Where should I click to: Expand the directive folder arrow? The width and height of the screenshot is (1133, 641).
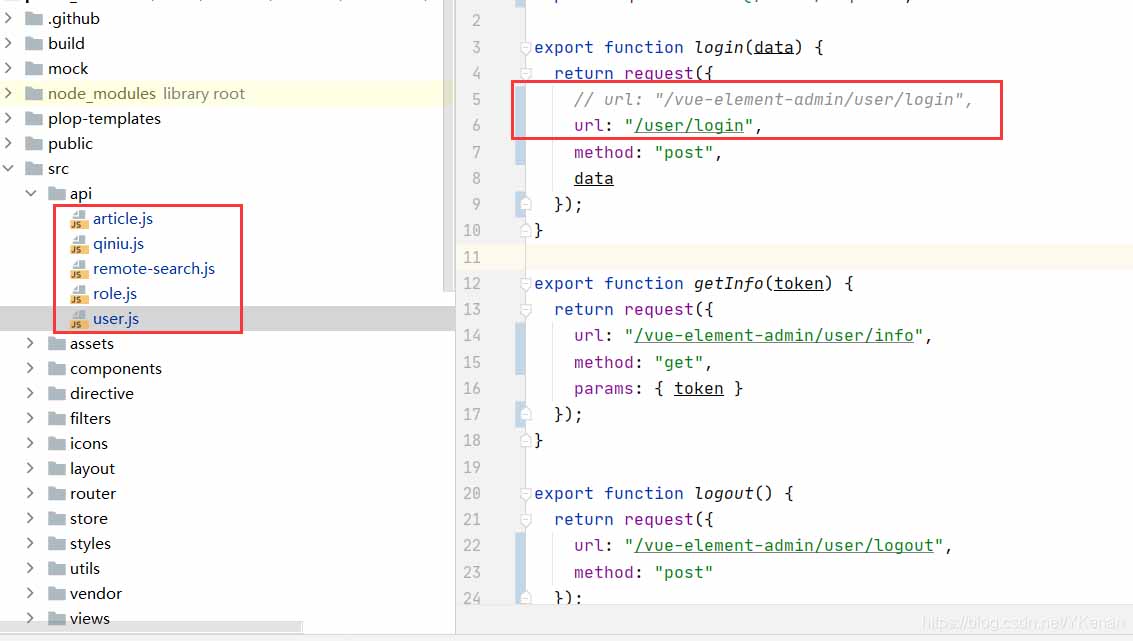coord(30,393)
